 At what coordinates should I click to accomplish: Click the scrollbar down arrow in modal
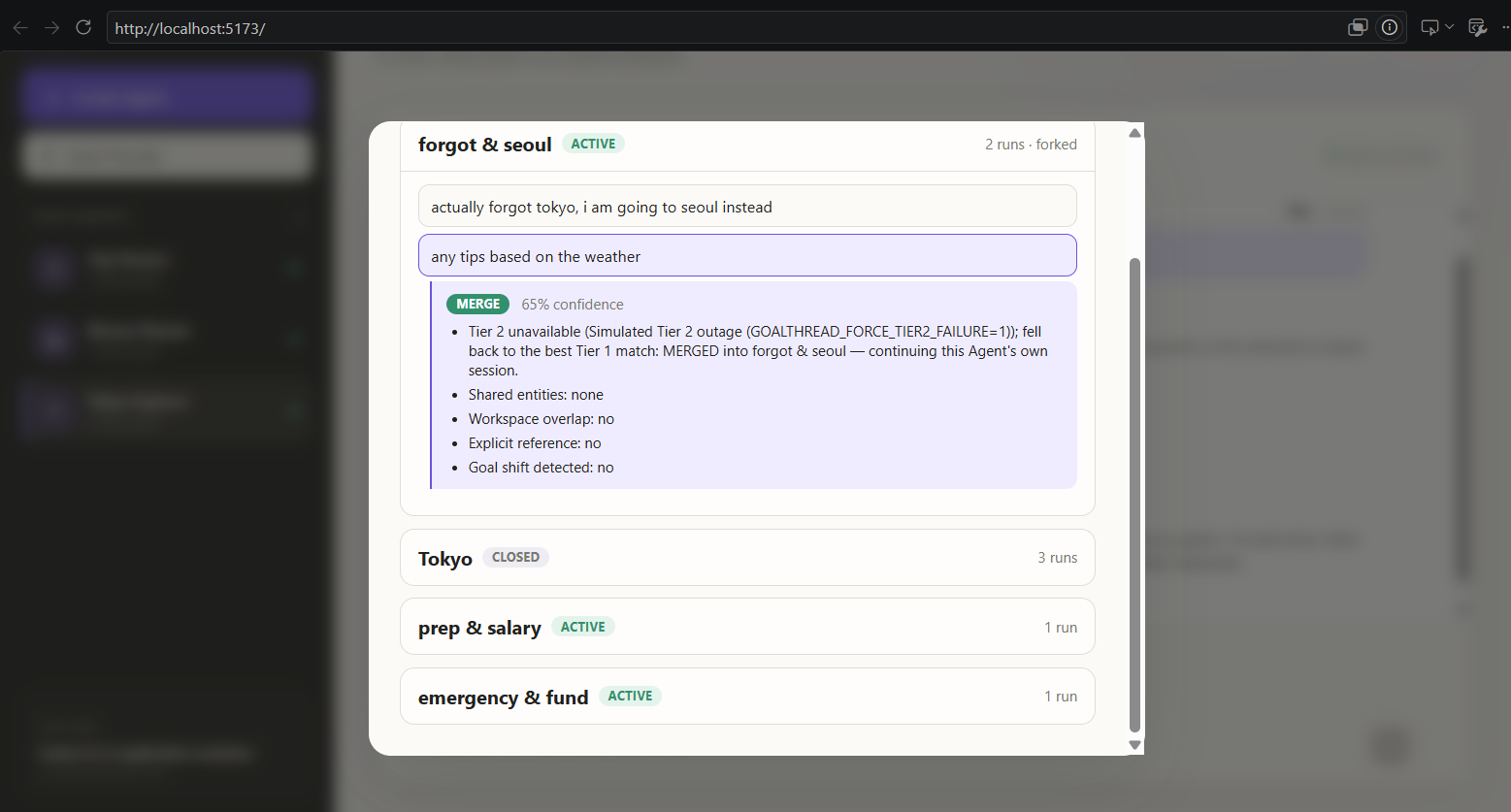1134,745
